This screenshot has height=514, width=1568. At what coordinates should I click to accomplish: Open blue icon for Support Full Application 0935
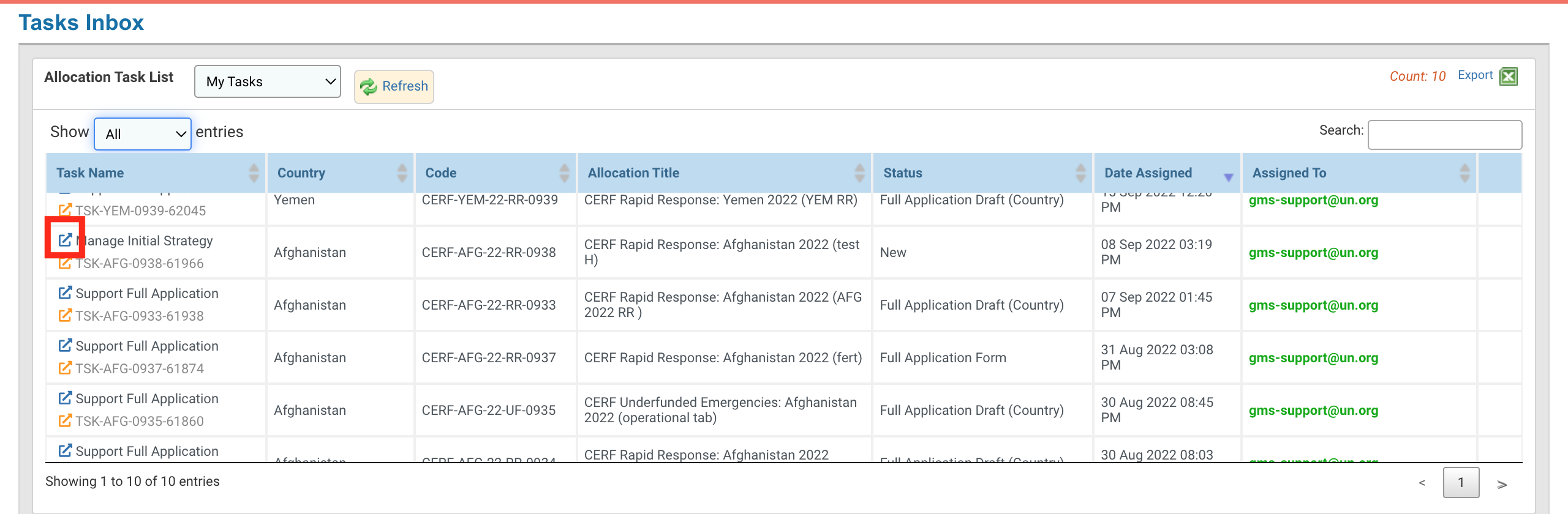pos(65,398)
